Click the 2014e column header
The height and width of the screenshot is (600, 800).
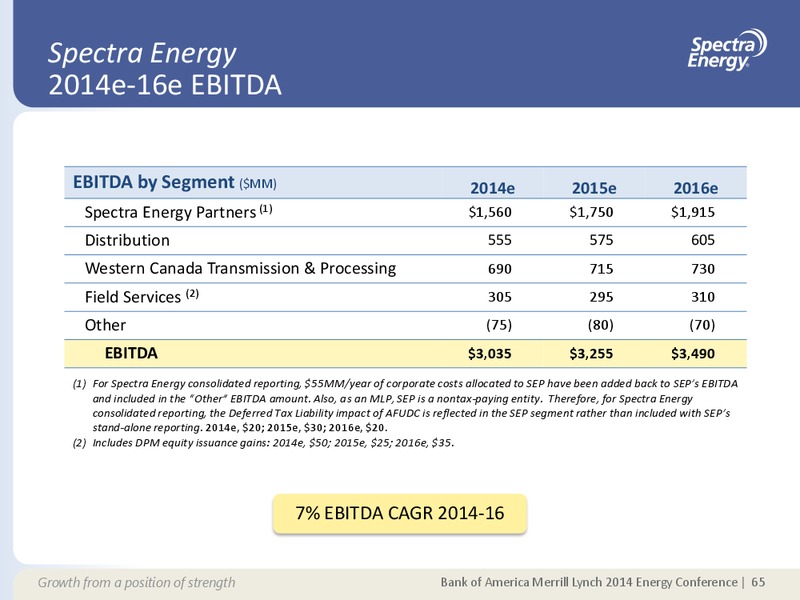pyautogui.click(x=492, y=188)
